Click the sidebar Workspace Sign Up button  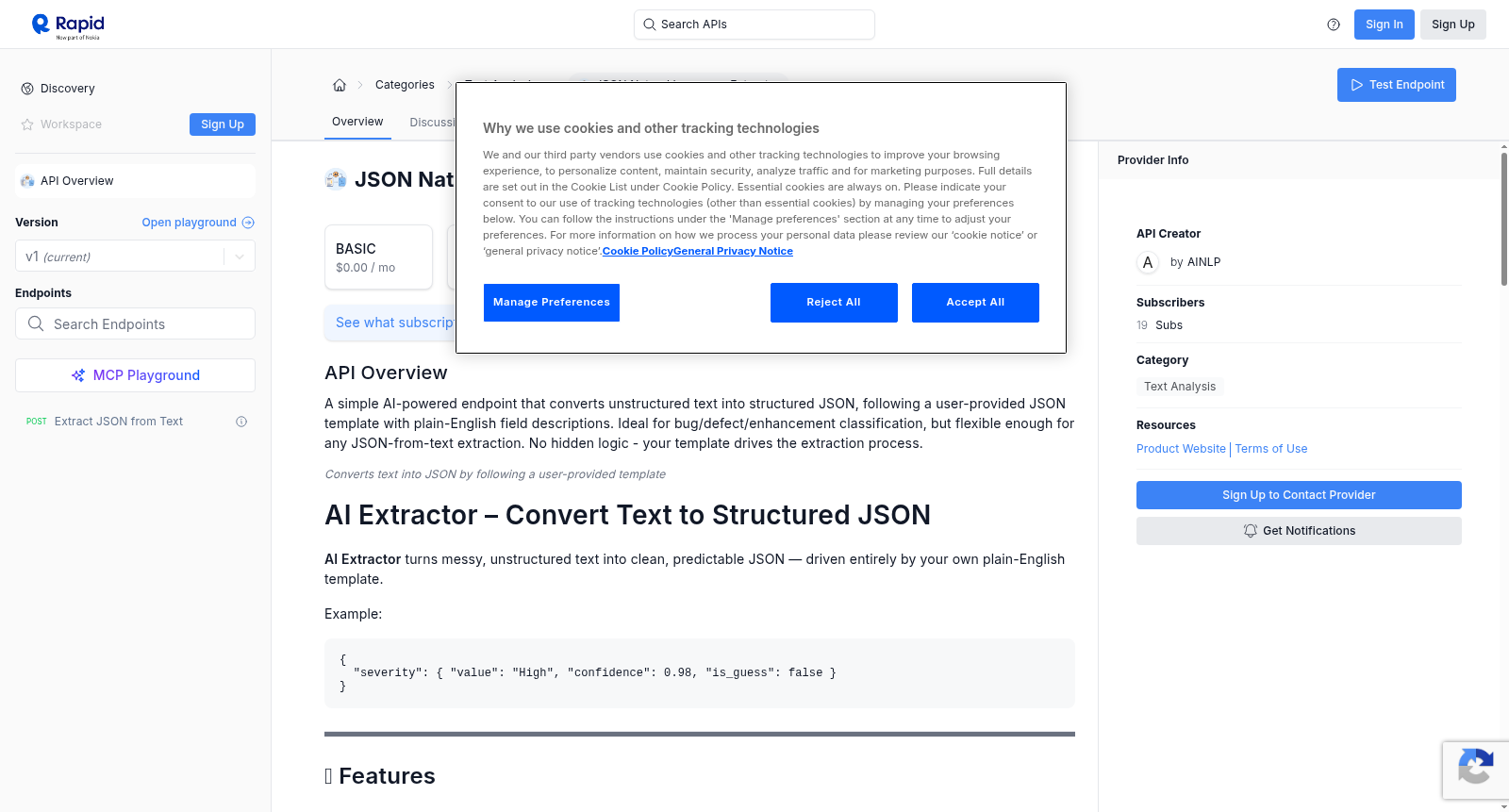223,124
